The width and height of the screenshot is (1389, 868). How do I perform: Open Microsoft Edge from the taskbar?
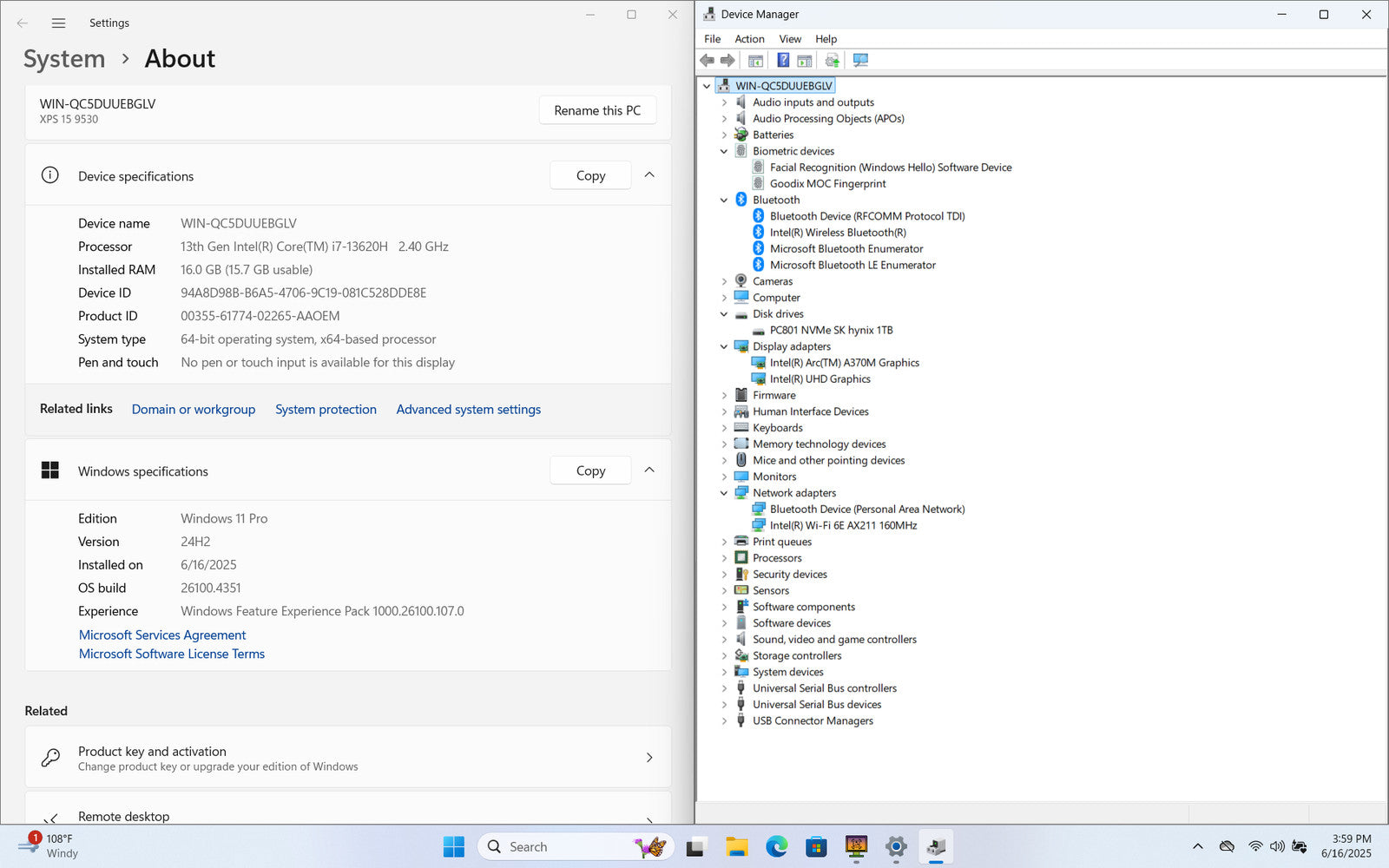pos(776,846)
